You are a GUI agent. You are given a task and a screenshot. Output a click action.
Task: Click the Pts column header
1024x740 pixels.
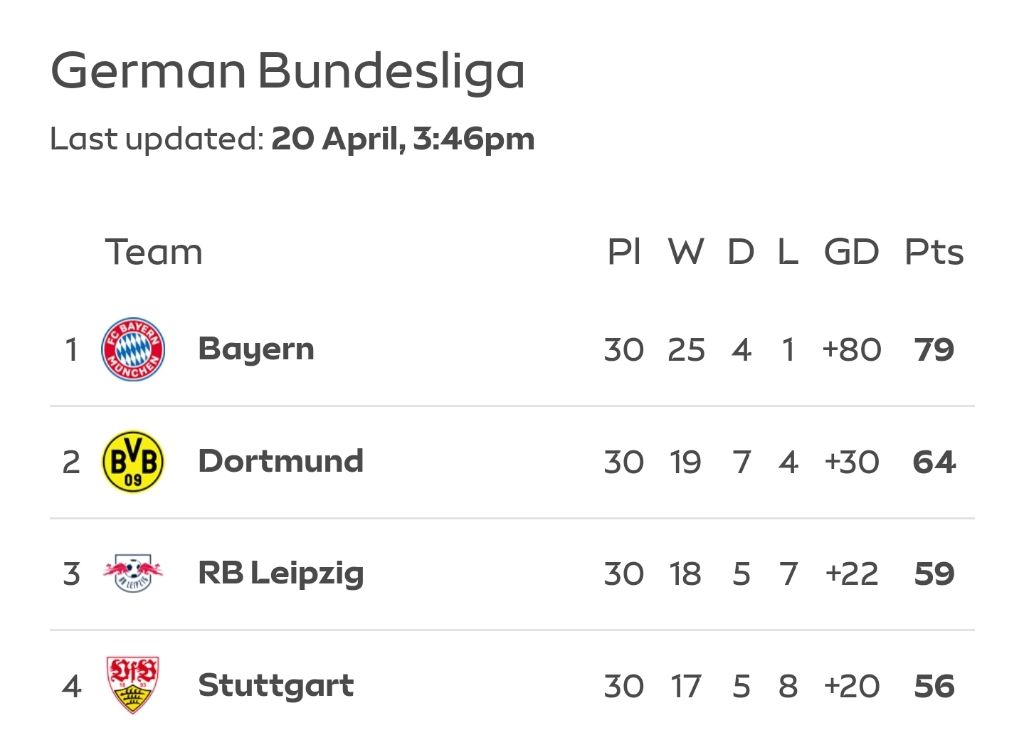[934, 252]
